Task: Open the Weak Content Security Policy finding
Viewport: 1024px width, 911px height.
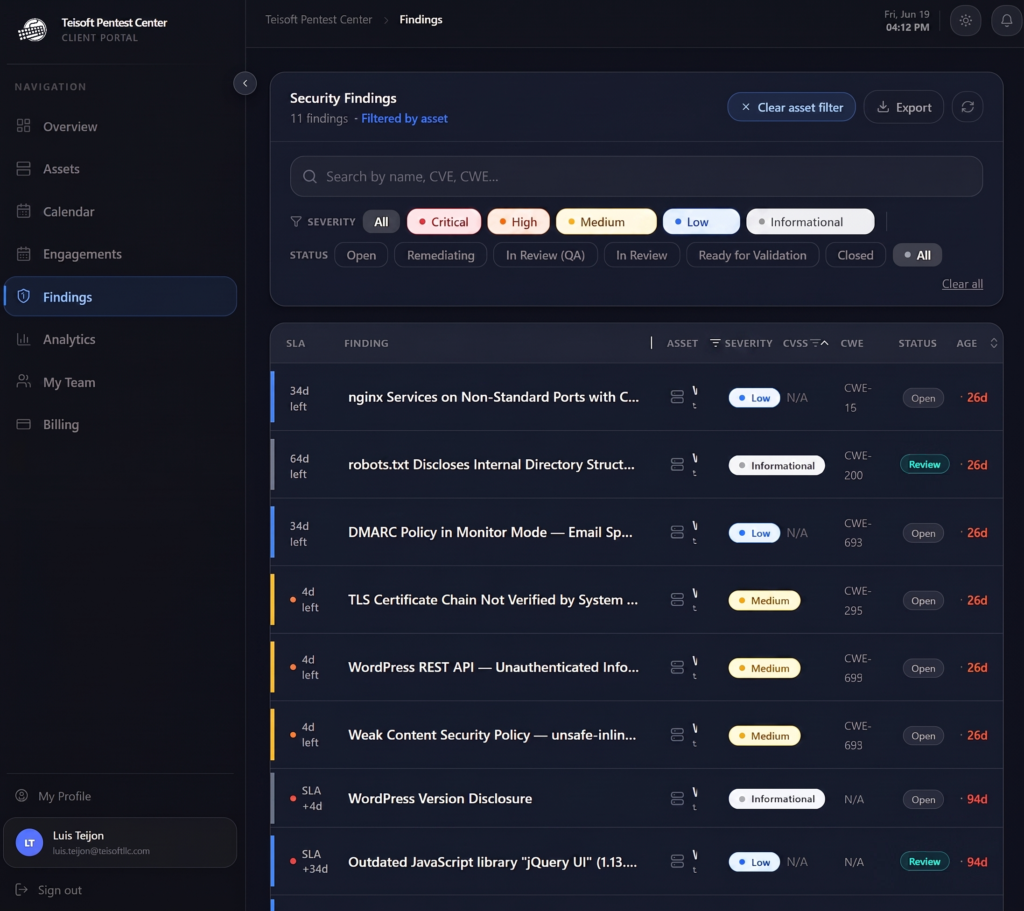Action: click(492, 735)
